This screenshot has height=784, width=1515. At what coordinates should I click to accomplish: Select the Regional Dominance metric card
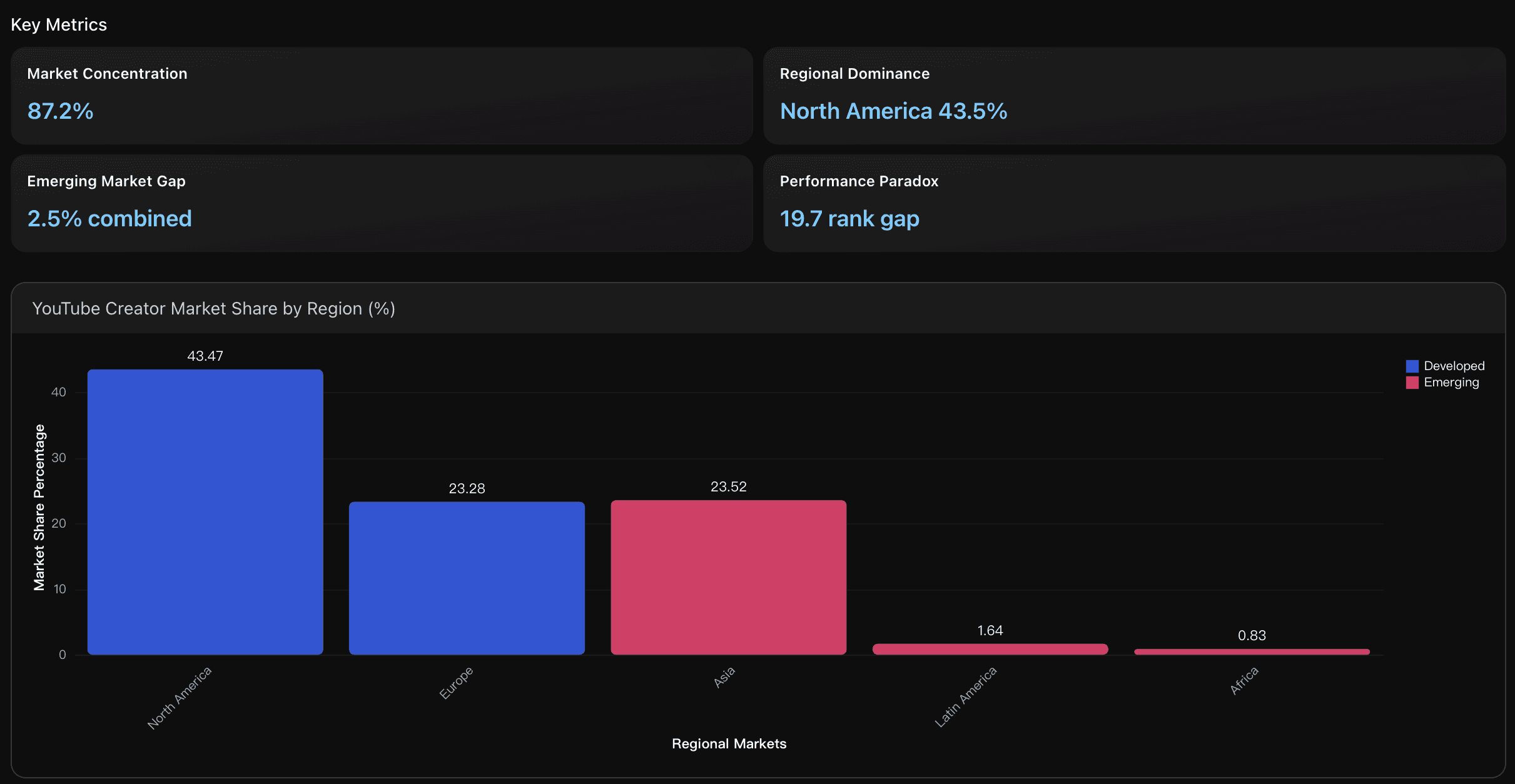[x=1133, y=96]
